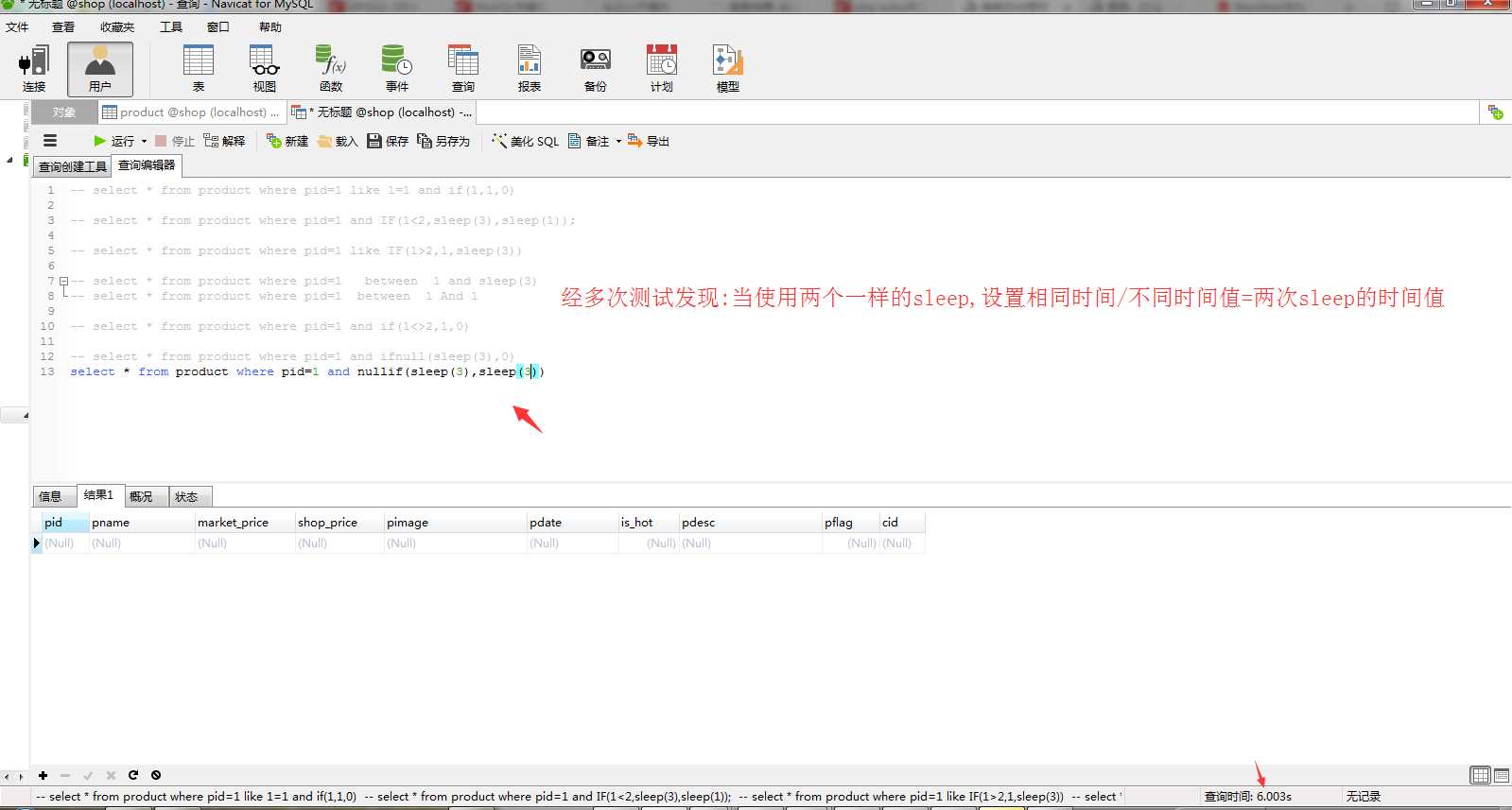
Task: Select the 结果1 result tab
Action: [98, 495]
